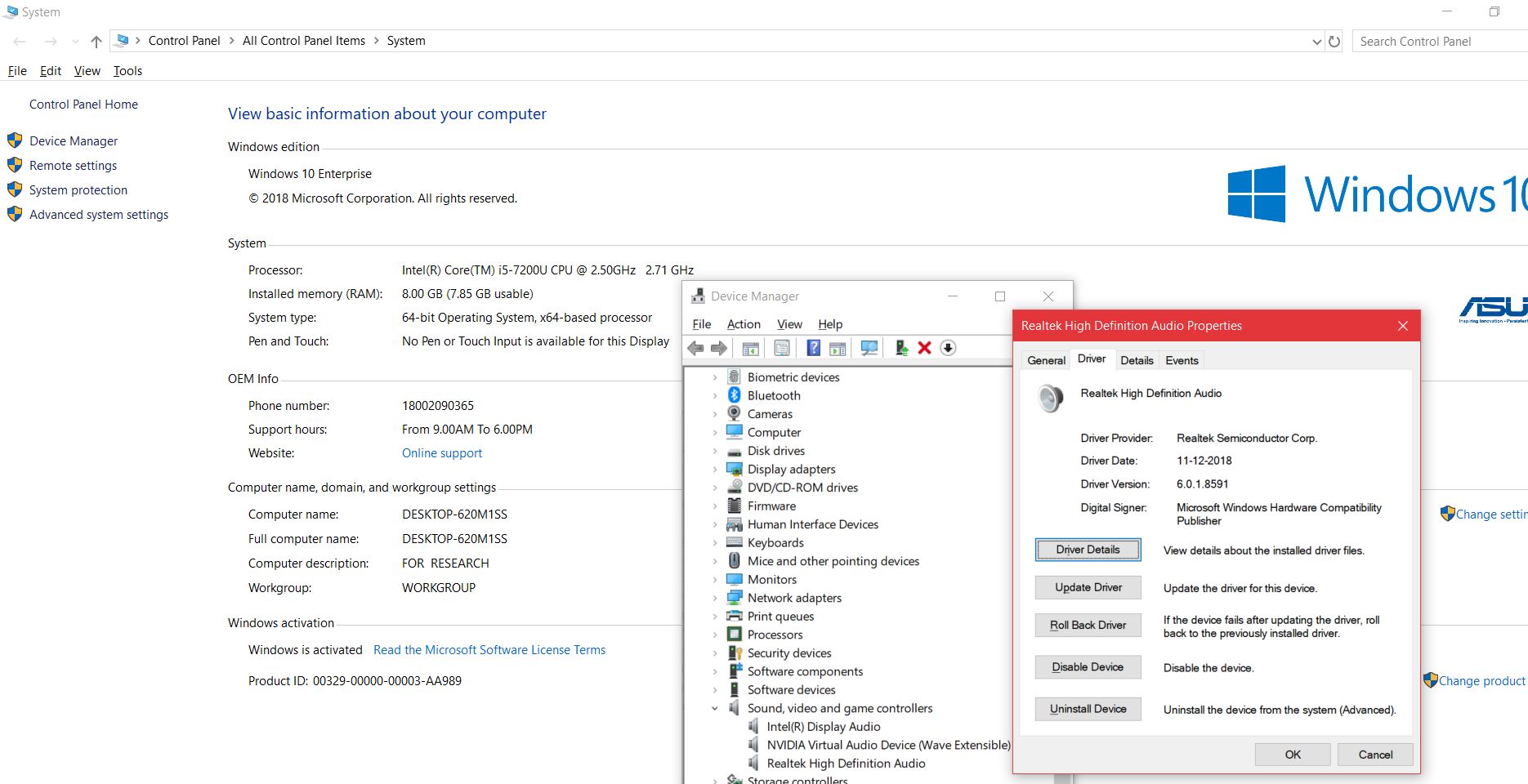Click the Processors category icon

734,635
